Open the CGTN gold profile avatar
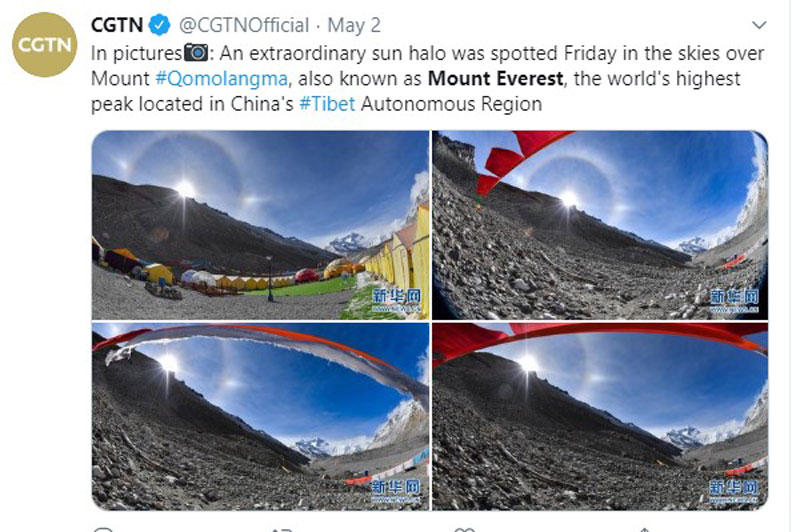 coord(44,45)
